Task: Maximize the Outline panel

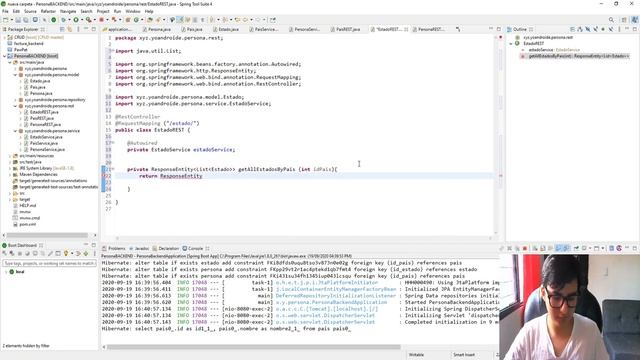Action: pos(635,29)
